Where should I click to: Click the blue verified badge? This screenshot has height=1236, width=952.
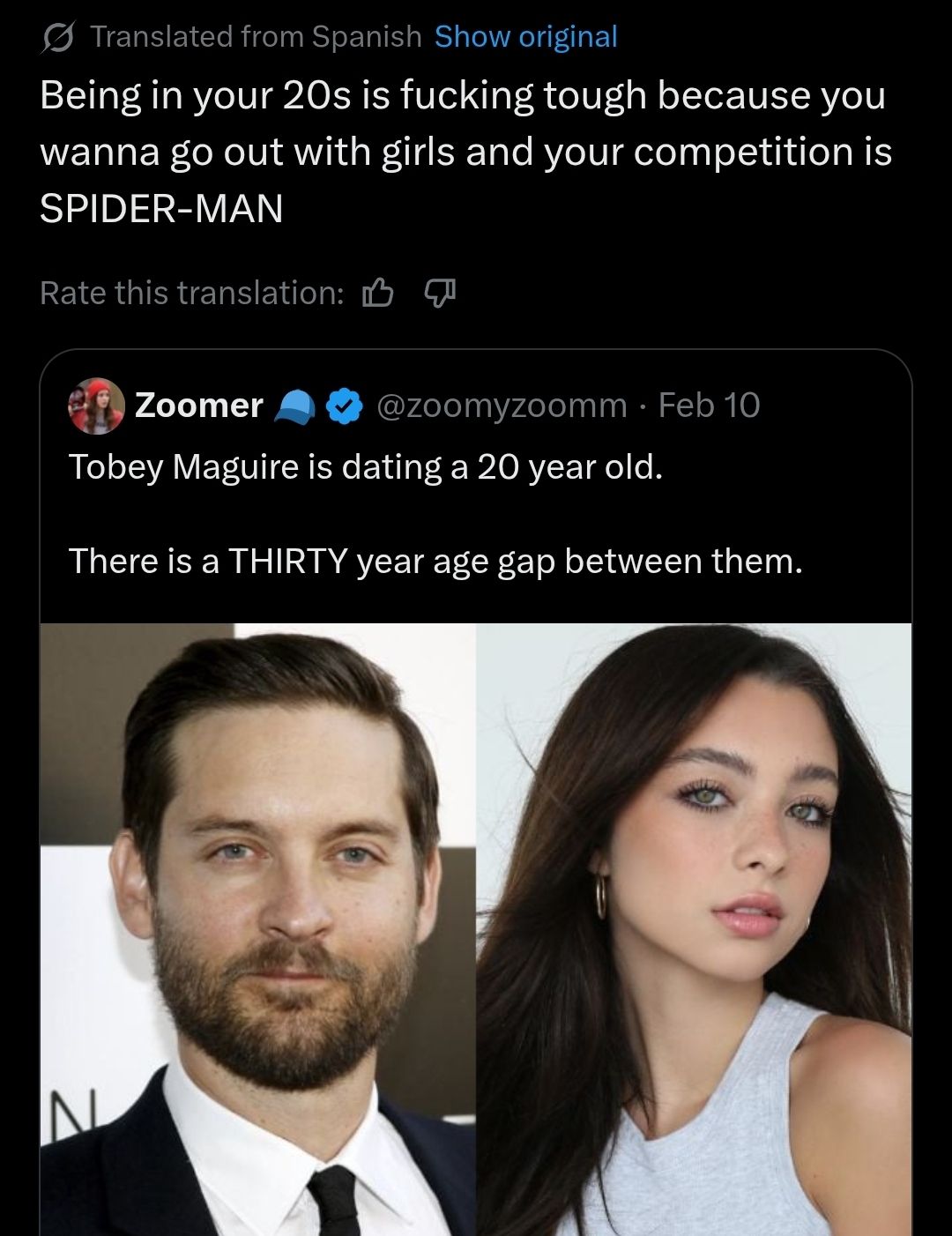(344, 406)
